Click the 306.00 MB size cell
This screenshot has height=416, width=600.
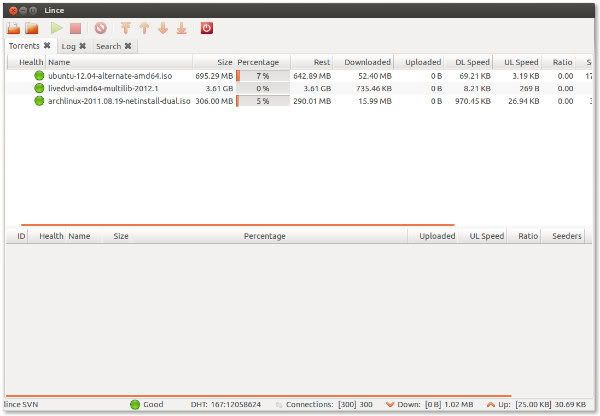[214, 101]
